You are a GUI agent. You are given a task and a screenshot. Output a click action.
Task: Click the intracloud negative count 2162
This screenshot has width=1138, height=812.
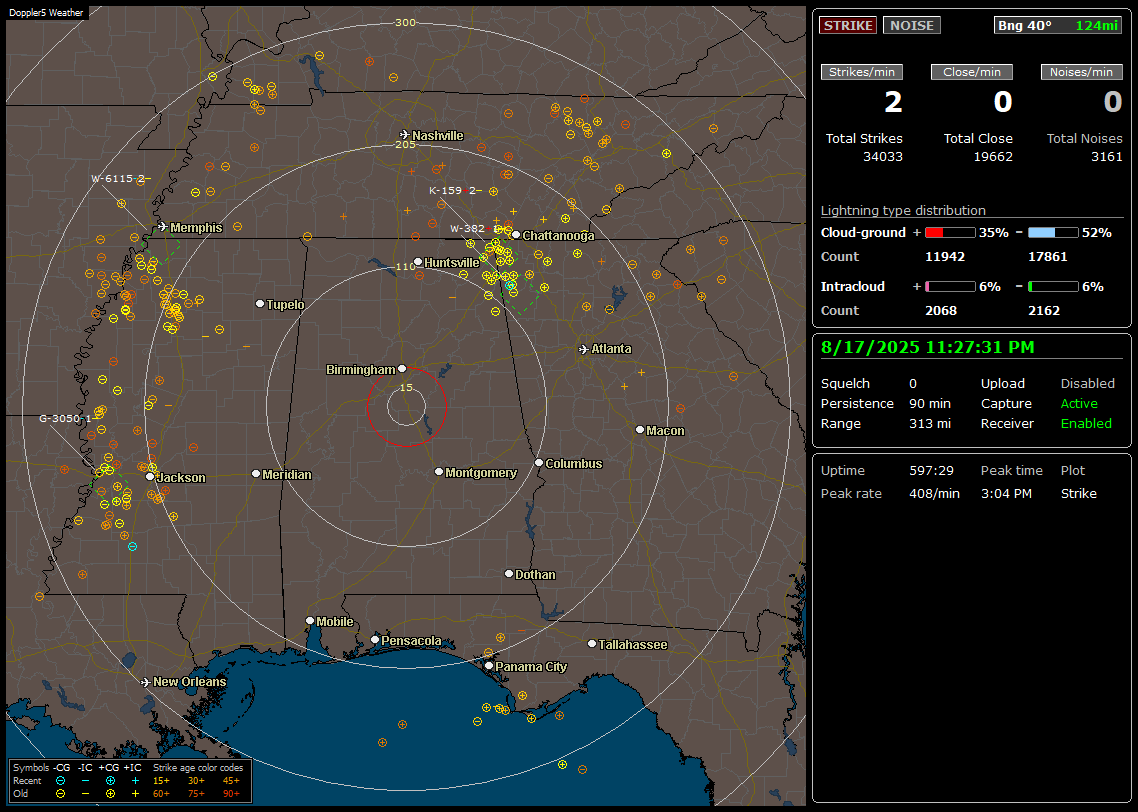coord(1044,311)
